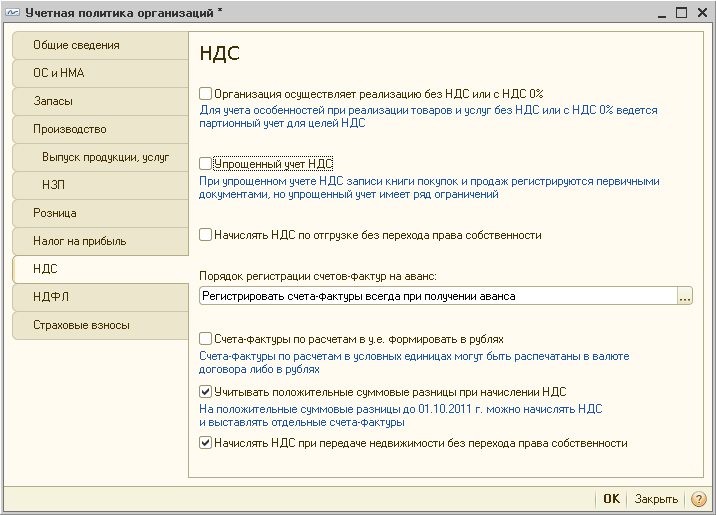Enable 'Счета-фактуры по расчетам в у.е.' checkbox

[206, 339]
